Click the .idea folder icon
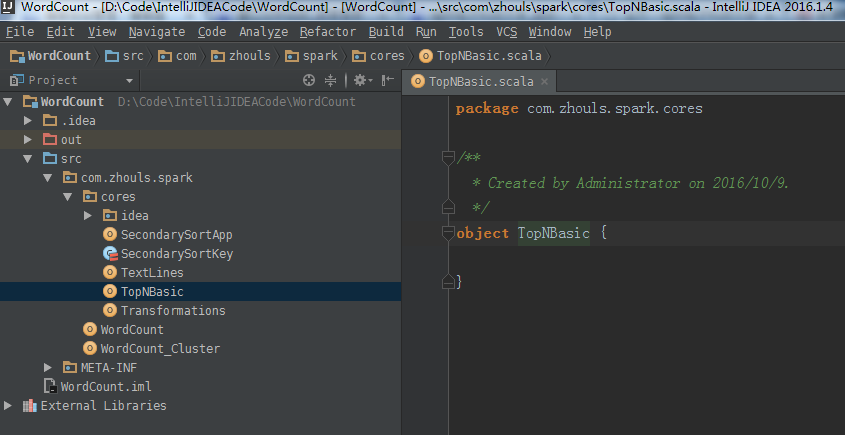This screenshot has width=845, height=435. 50,120
